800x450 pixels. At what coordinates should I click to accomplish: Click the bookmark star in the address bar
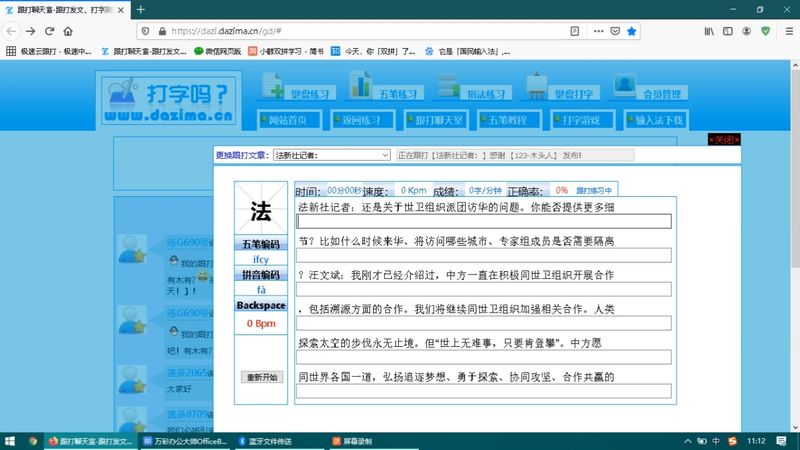click(x=632, y=31)
